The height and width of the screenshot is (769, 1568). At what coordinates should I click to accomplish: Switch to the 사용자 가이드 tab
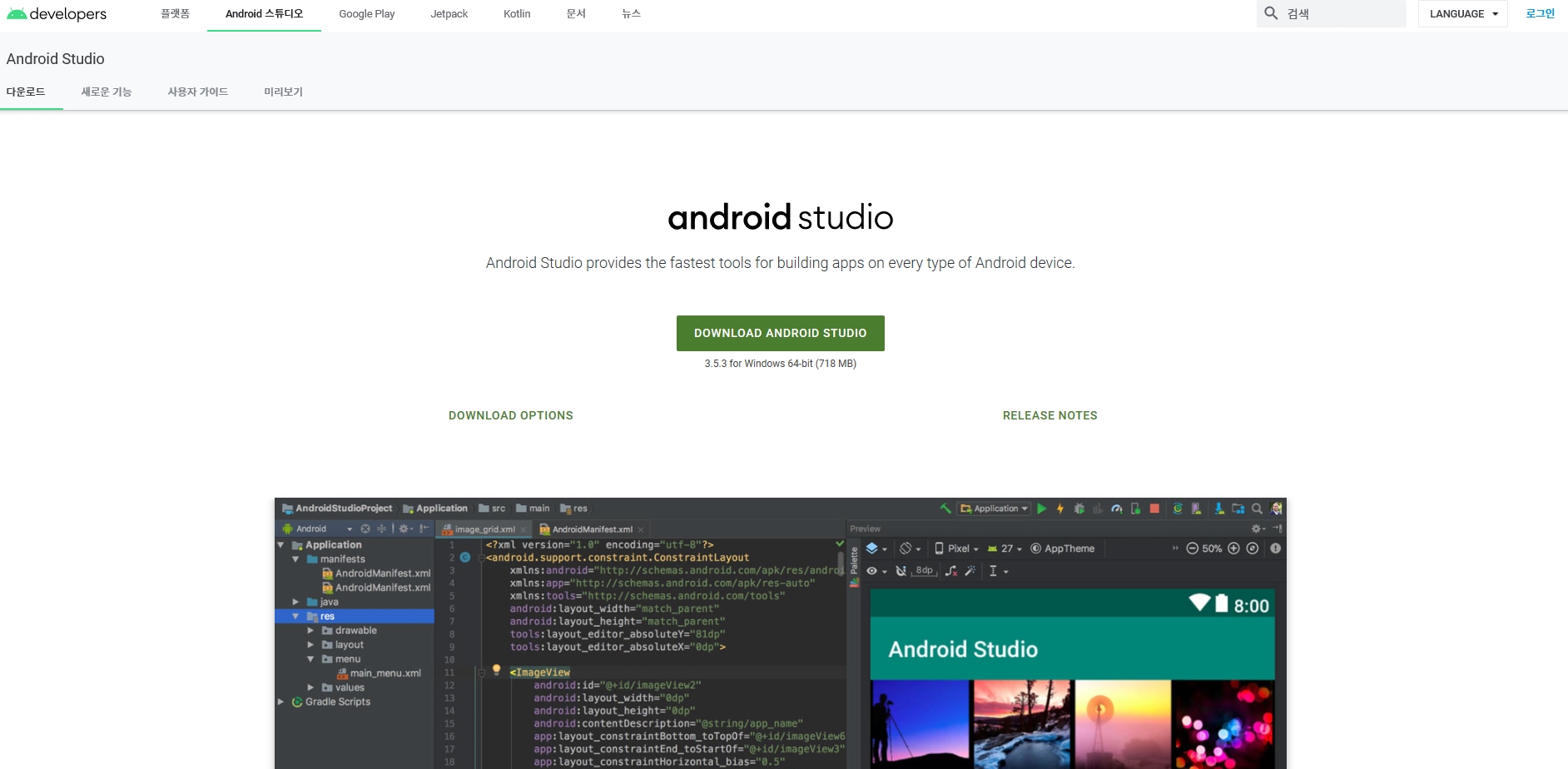click(198, 92)
